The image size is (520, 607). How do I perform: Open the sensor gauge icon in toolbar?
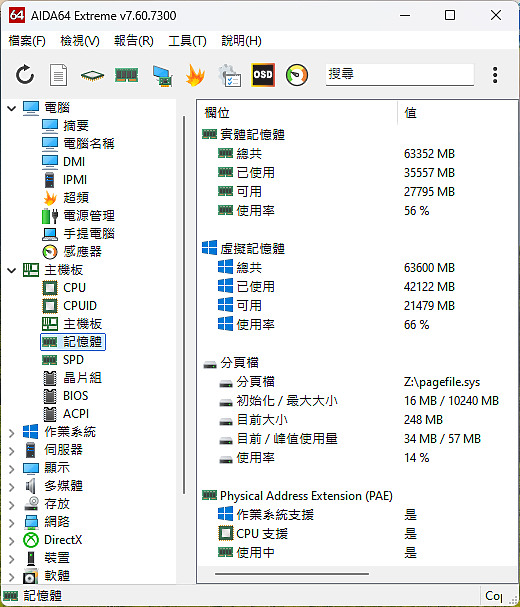click(x=297, y=75)
